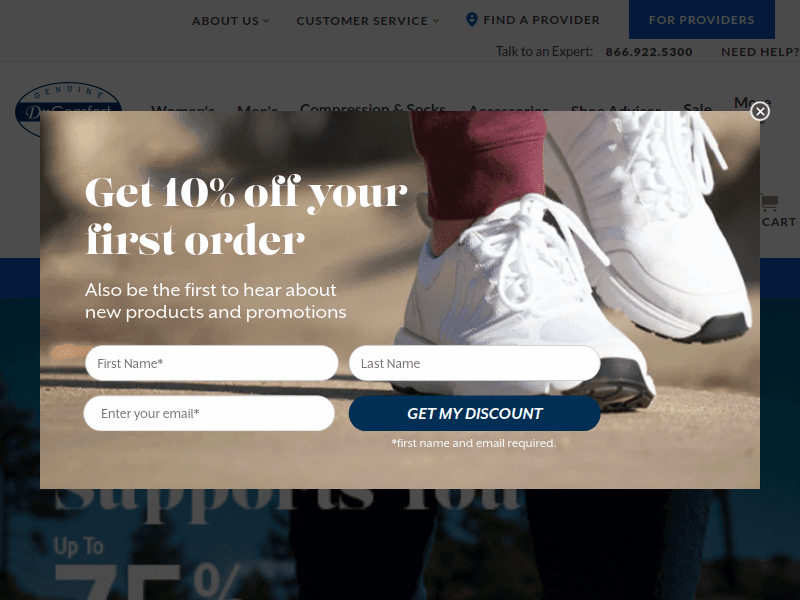Open the Sale menu item
This screenshot has width=800, height=600.
coord(697,107)
